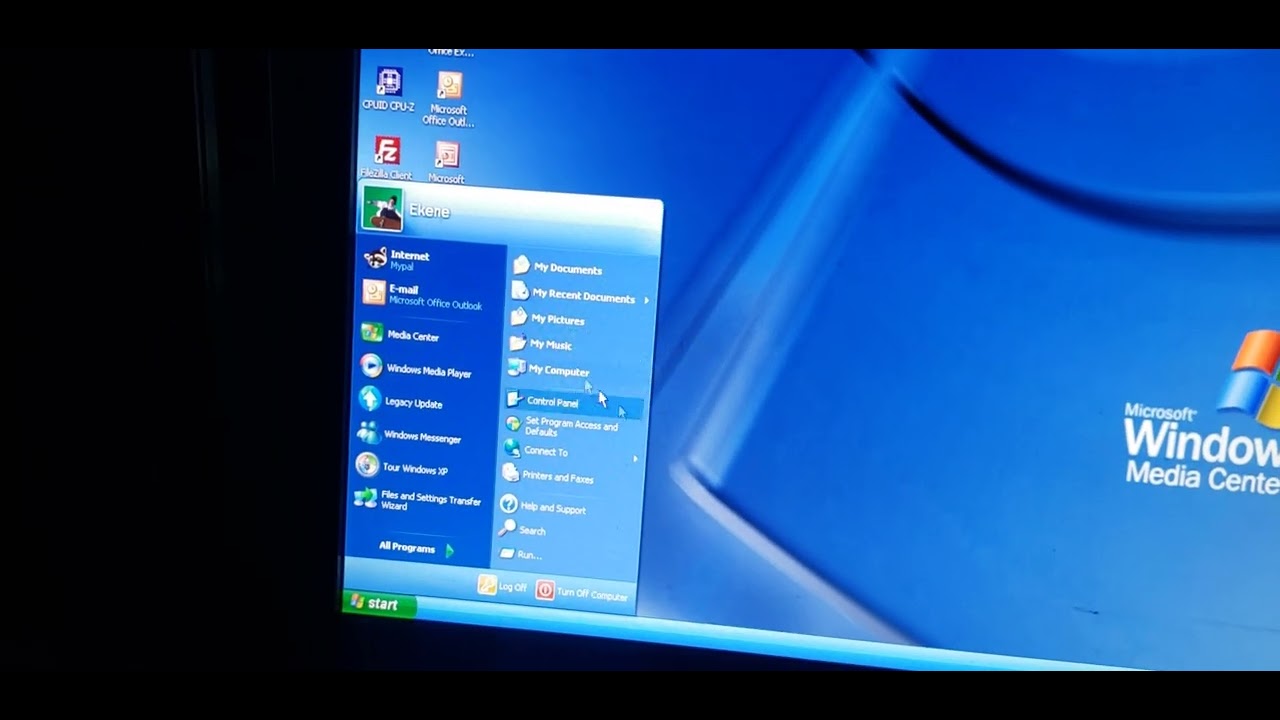Viewport: 1280px width, 720px height.
Task: Expand All Programs
Action: pyautogui.click(x=416, y=548)
